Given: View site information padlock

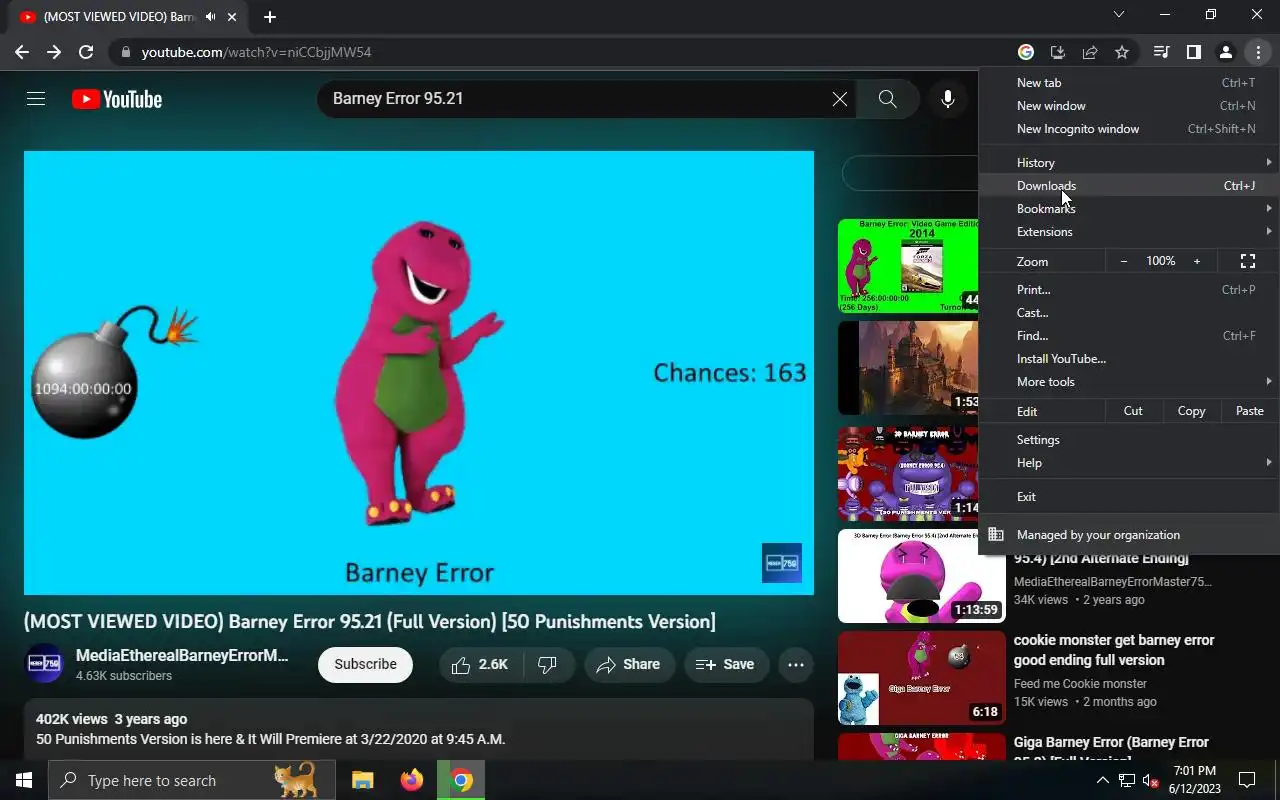Looking at the screenshot, I should click(x=125, y=52).
